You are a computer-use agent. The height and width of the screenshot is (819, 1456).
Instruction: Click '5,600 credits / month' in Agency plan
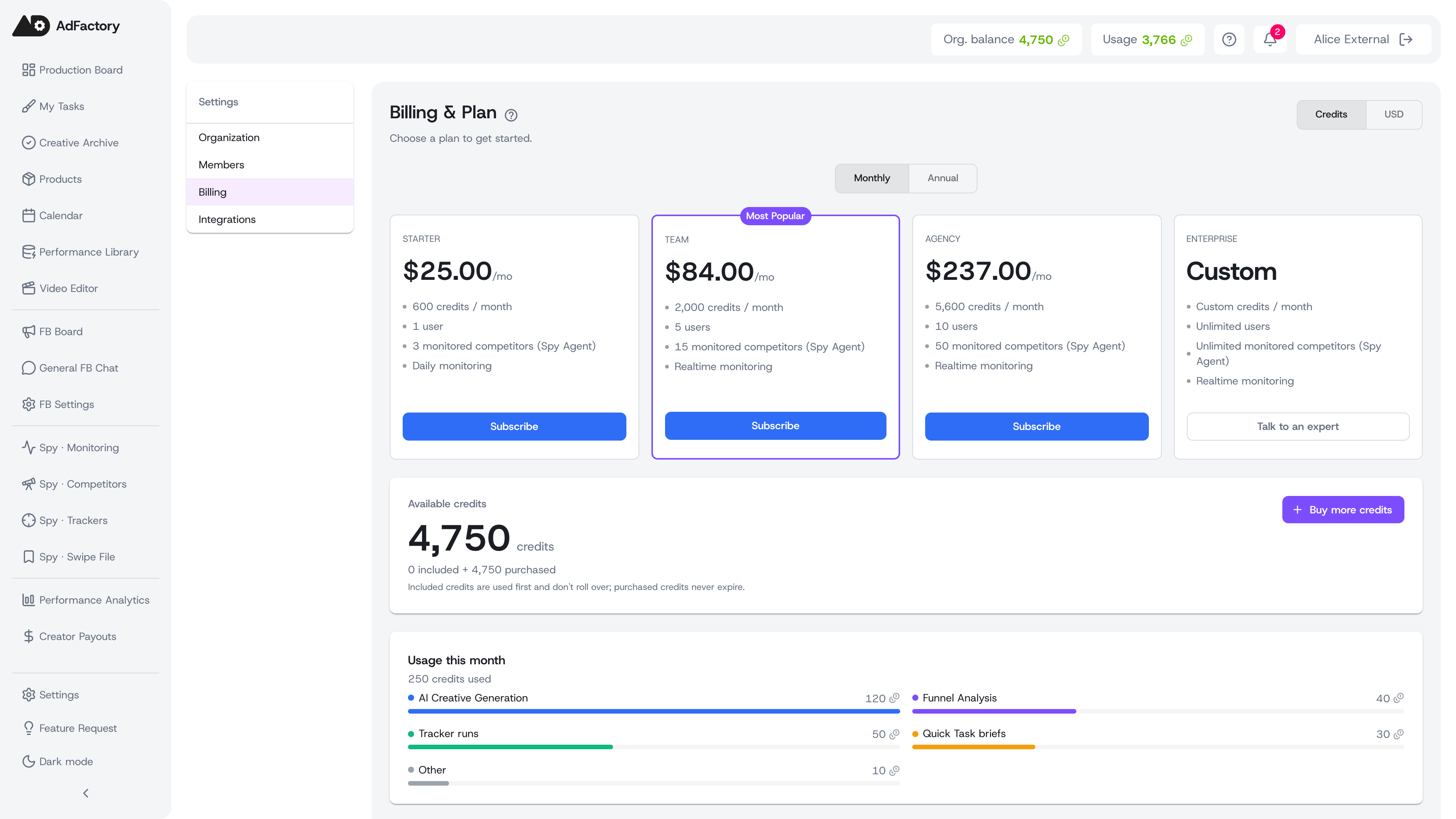(989, 306)
